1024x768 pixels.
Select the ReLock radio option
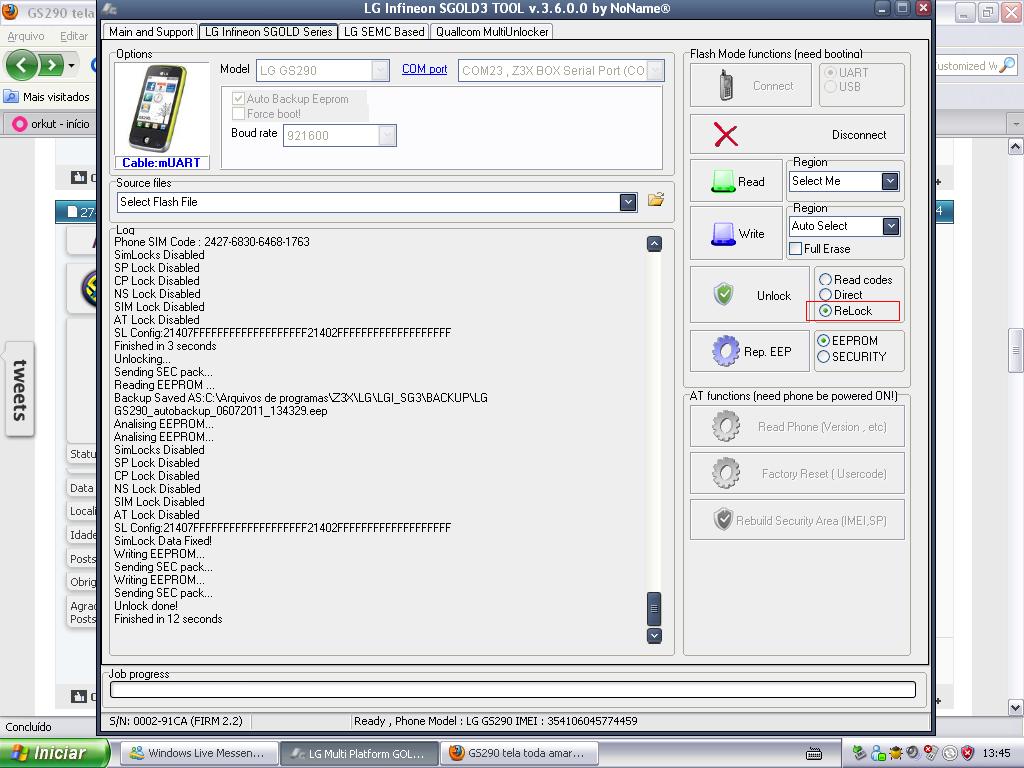pyautogui.click(x=825, y=311)
